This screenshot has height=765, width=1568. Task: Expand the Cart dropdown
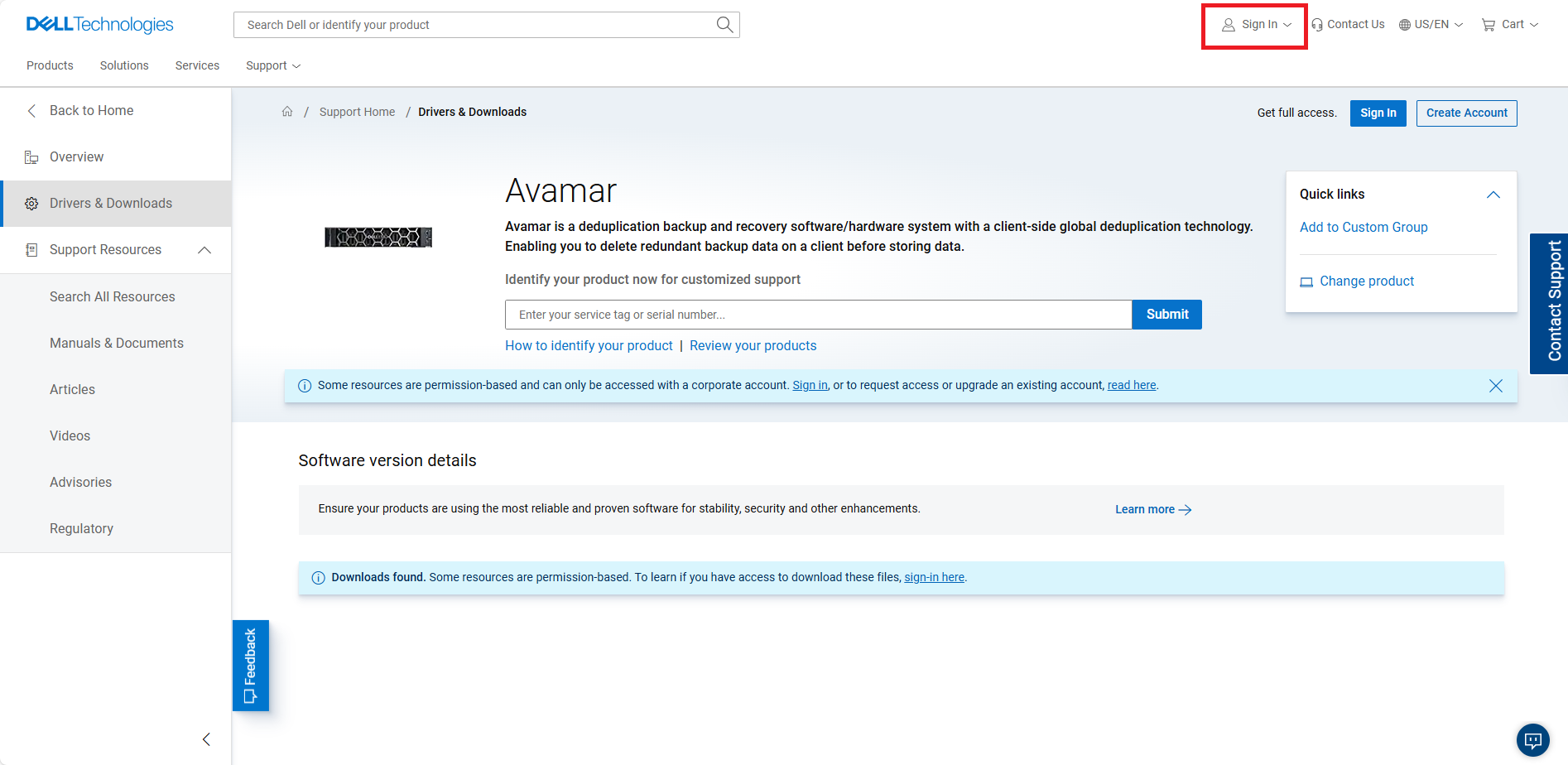coord(1510,25)
